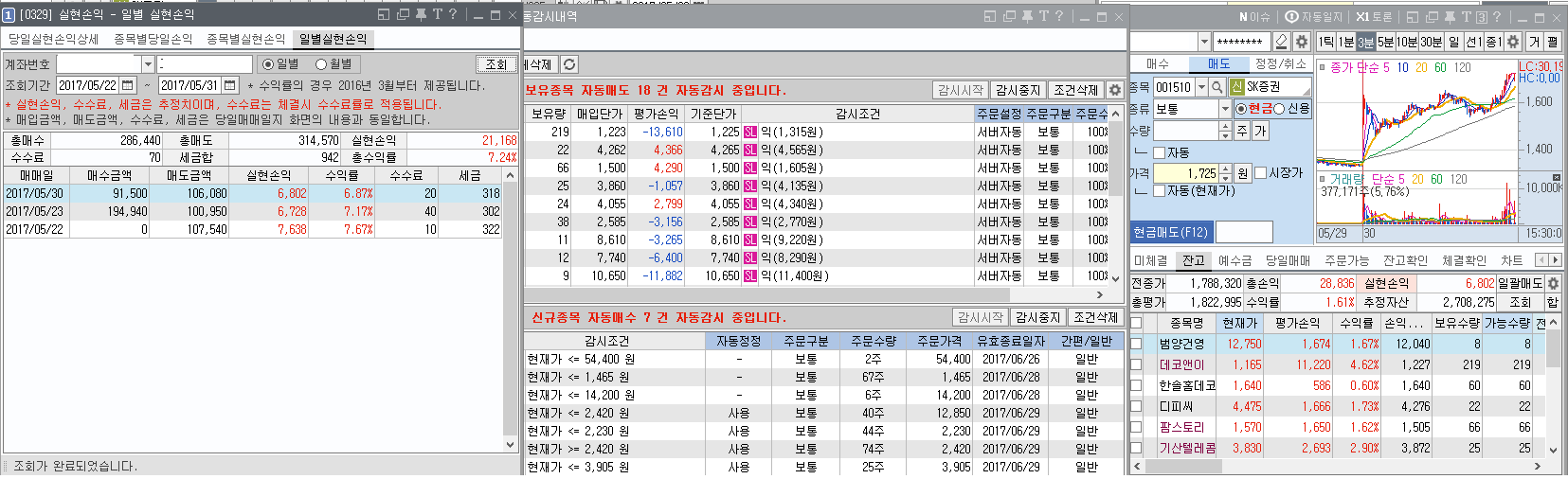Click 일괄매도 button
1568x479 pixels.
click(1520, 283)
